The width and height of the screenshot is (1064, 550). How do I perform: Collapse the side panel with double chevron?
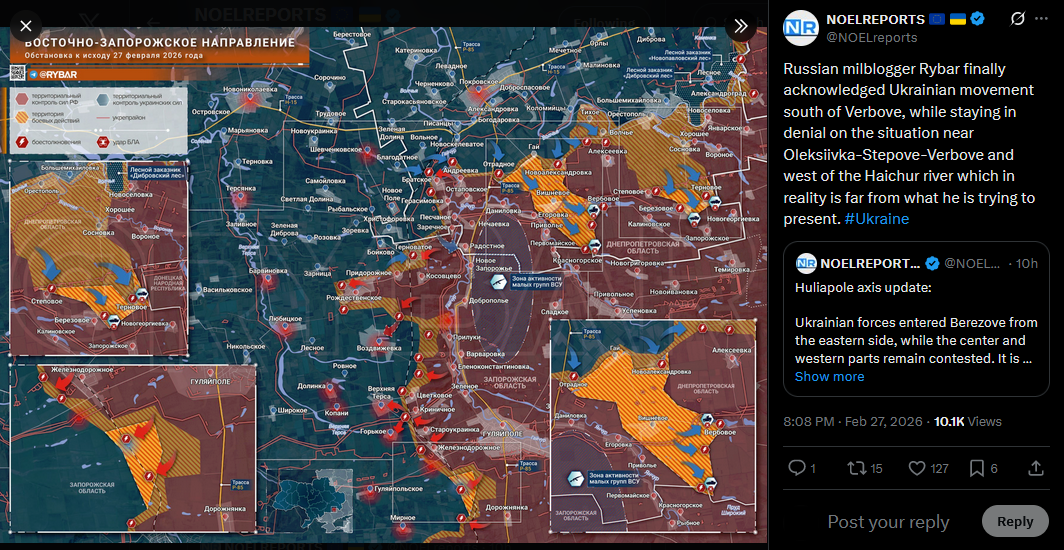coord(740,26)
